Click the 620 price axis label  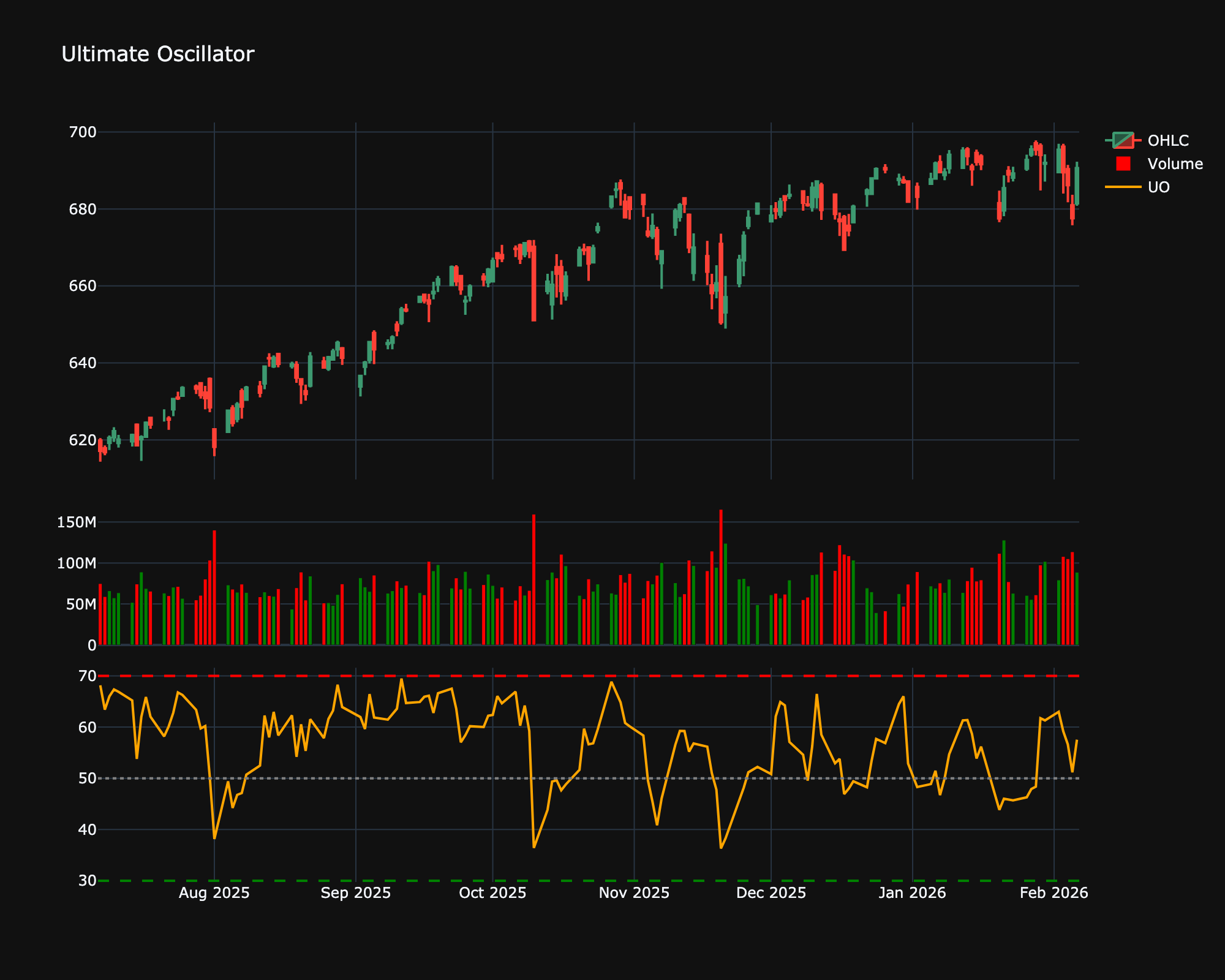pos(83,440)
